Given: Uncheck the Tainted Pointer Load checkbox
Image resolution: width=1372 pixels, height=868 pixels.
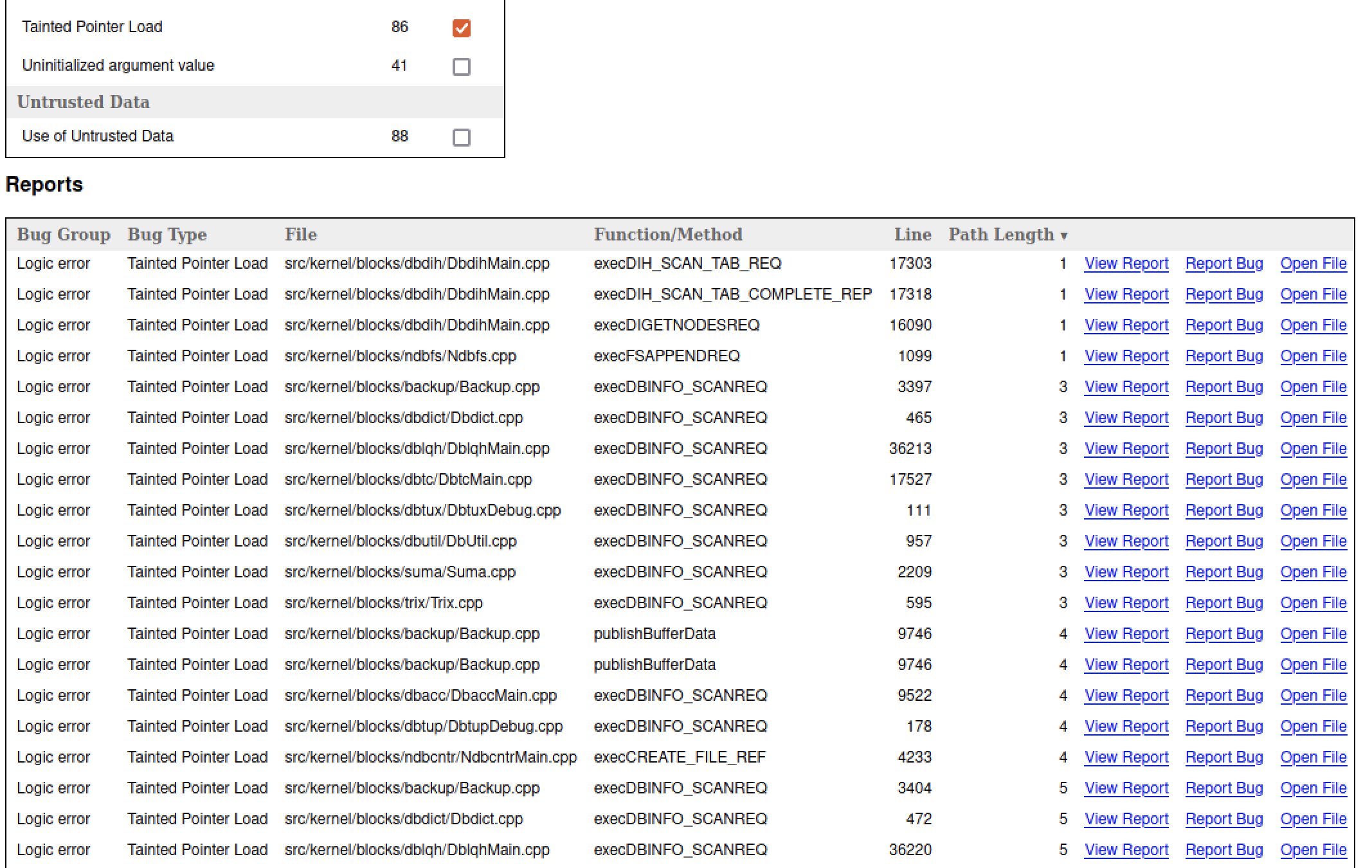Looking at the screenshot, I should tap(461, 28).
